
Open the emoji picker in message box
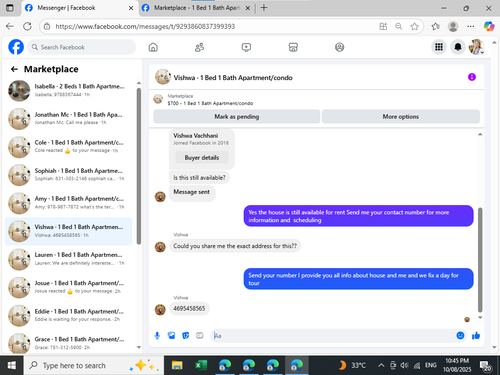click(460, 335)
